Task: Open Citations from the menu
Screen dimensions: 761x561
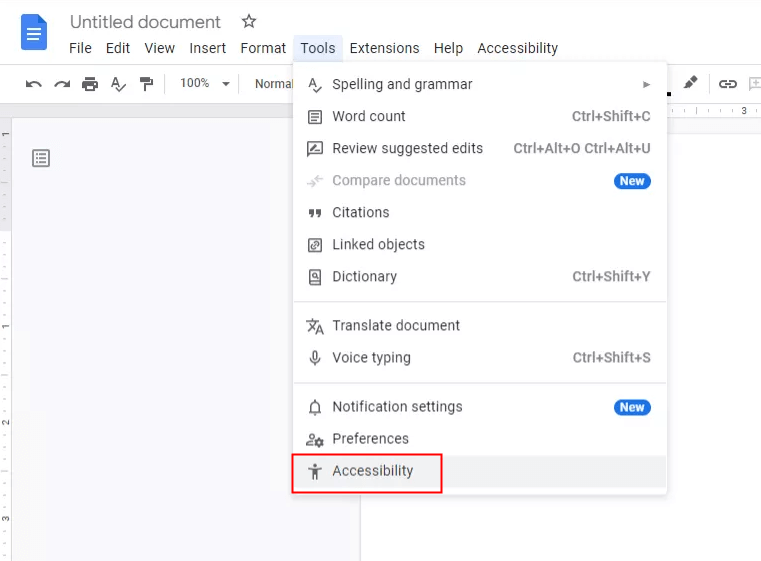Action: point(480,213)
